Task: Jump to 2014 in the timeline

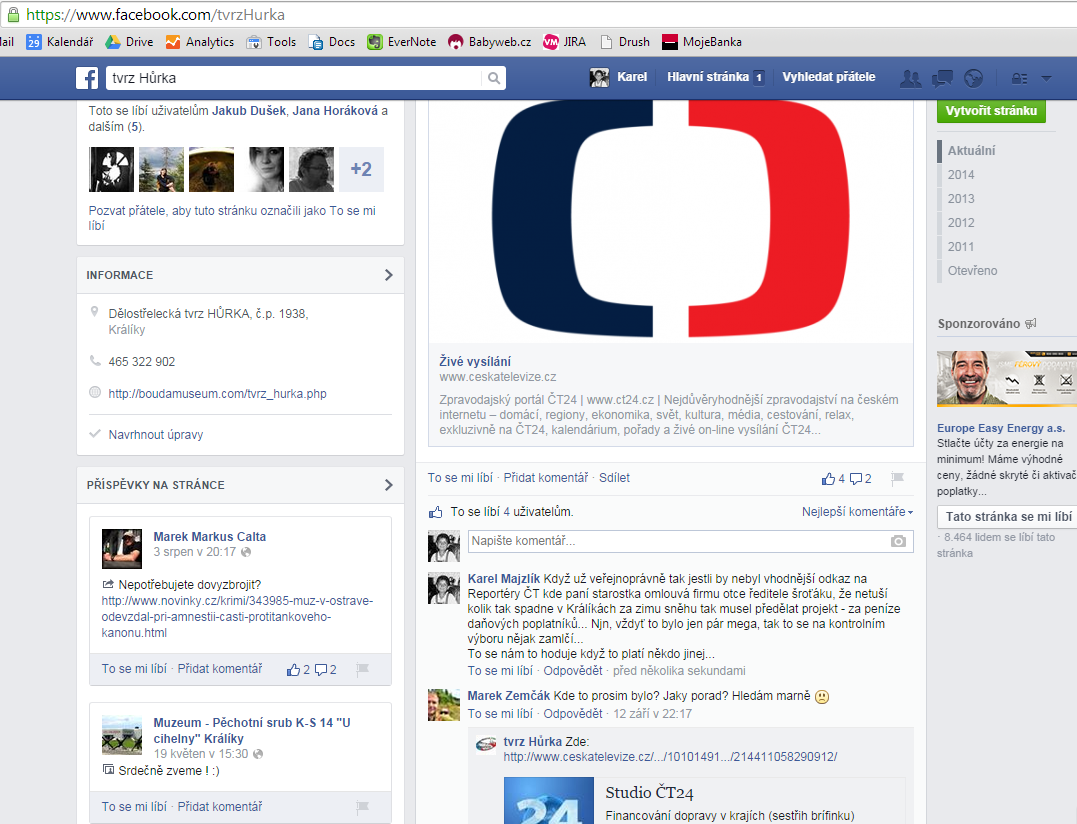Action: tap(961, 174)
